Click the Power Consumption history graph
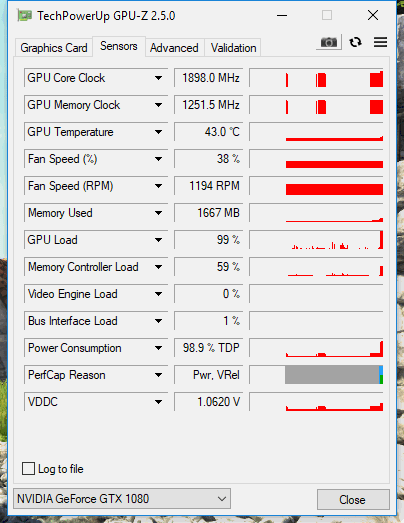The image size is (404, 523). coord(316,348)
